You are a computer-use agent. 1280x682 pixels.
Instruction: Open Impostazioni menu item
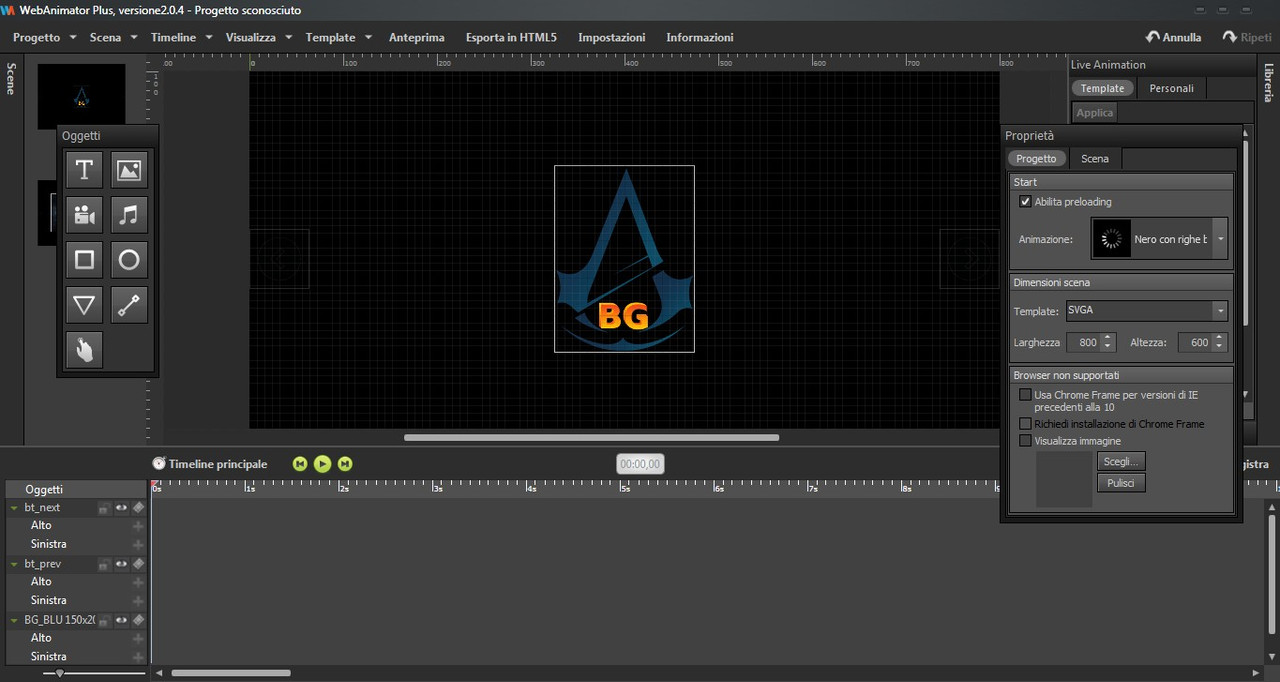click(612, 37)
